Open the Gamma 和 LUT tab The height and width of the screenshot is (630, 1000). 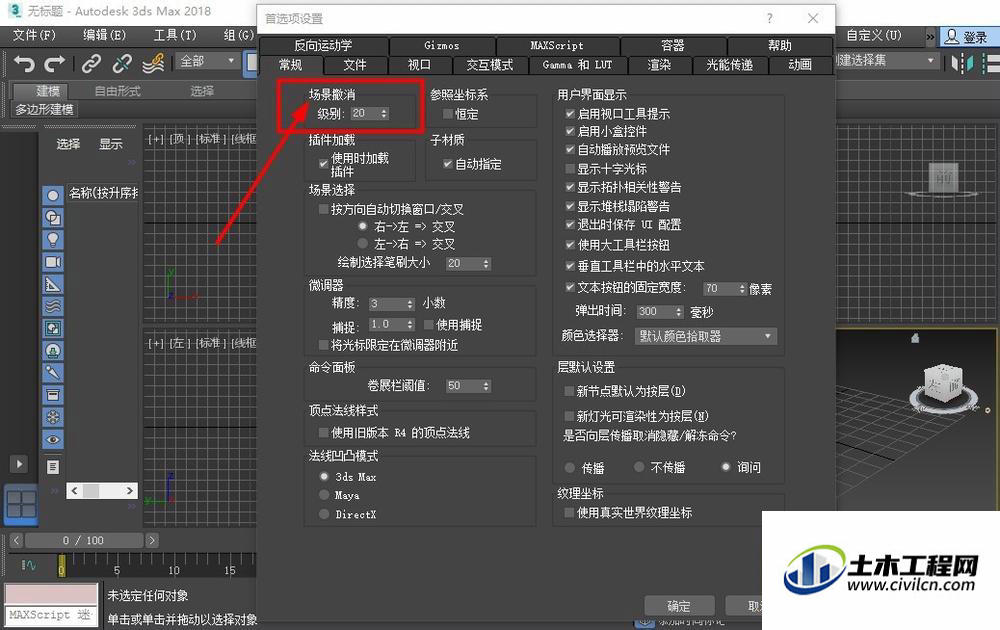point(577,65)
